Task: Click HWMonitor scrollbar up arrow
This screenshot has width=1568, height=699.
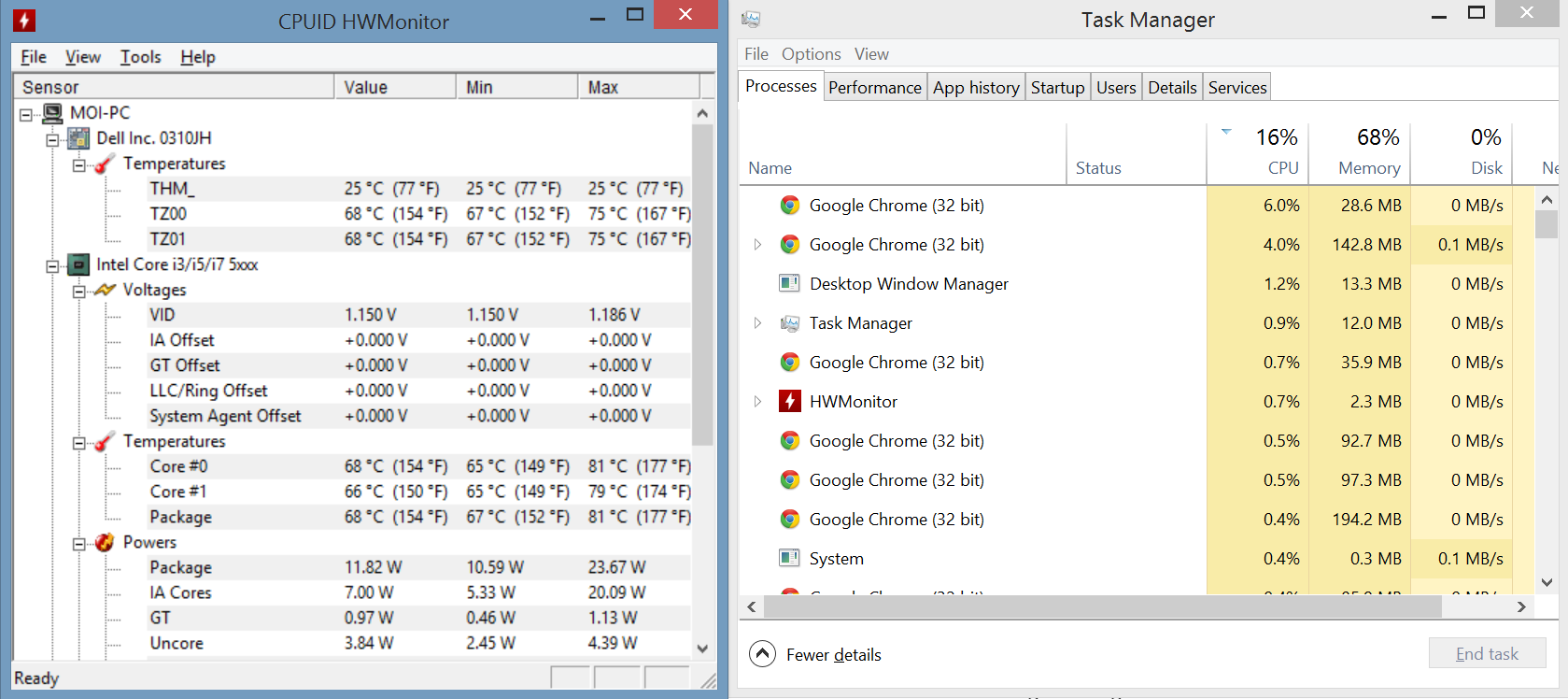Action: [702, 113]
